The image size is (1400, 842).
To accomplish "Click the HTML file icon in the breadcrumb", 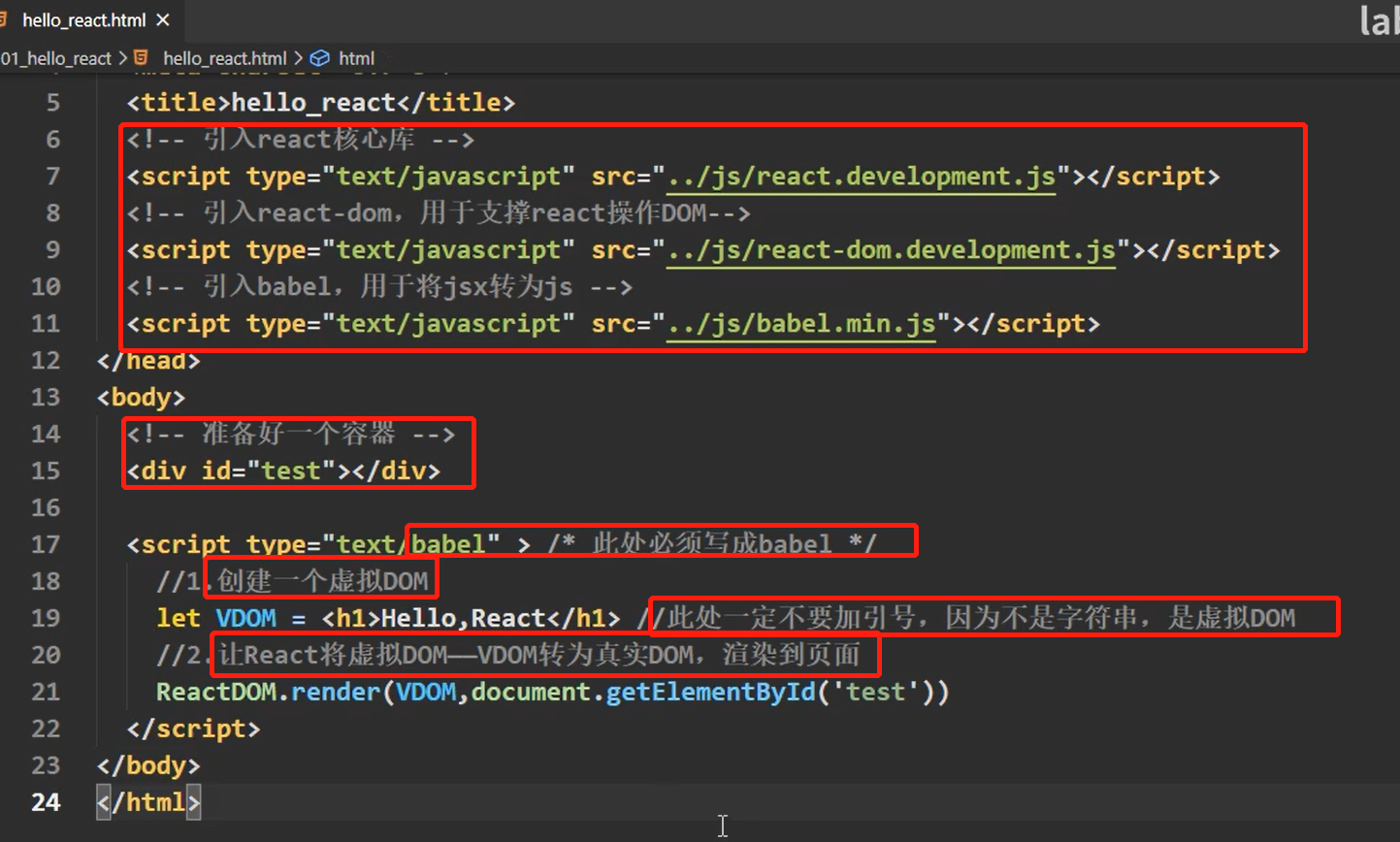I will 142,58.
